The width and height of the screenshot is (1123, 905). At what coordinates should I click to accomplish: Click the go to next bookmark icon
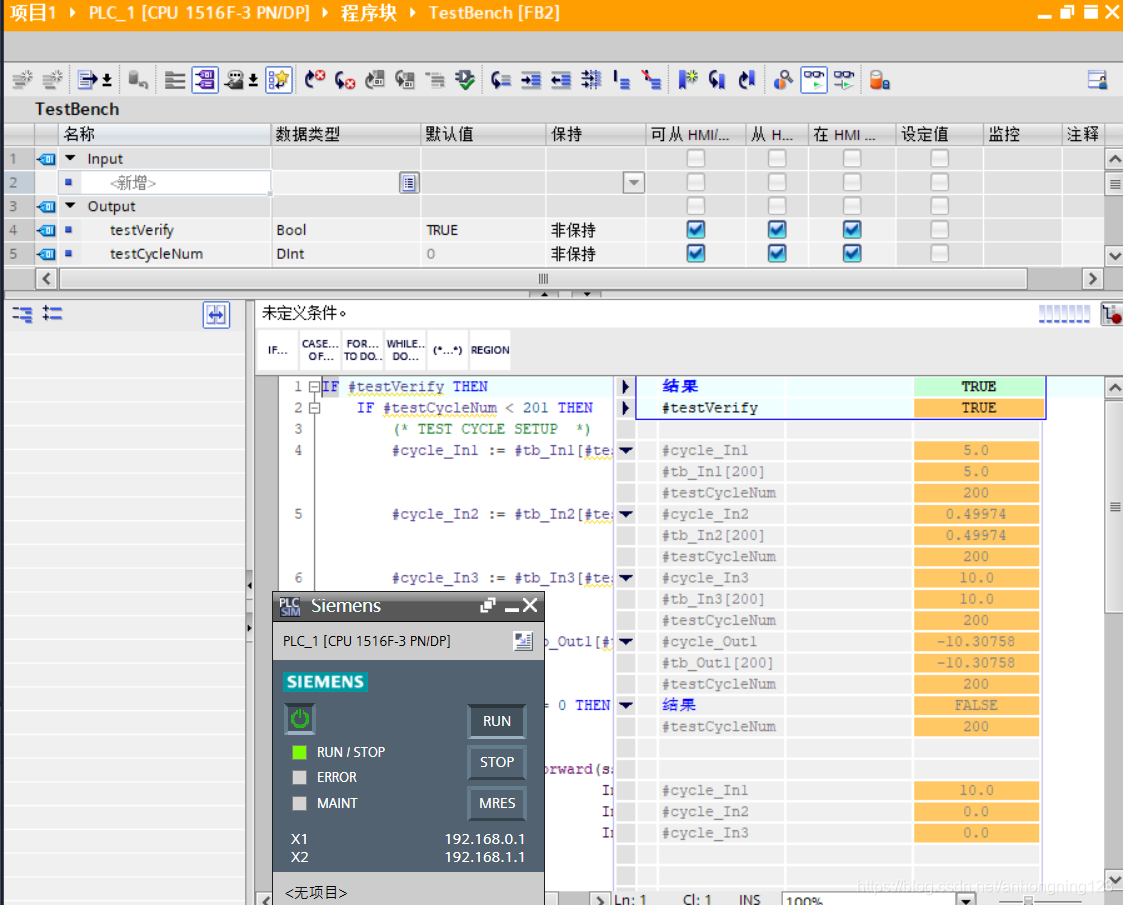(x=717, y=79)
